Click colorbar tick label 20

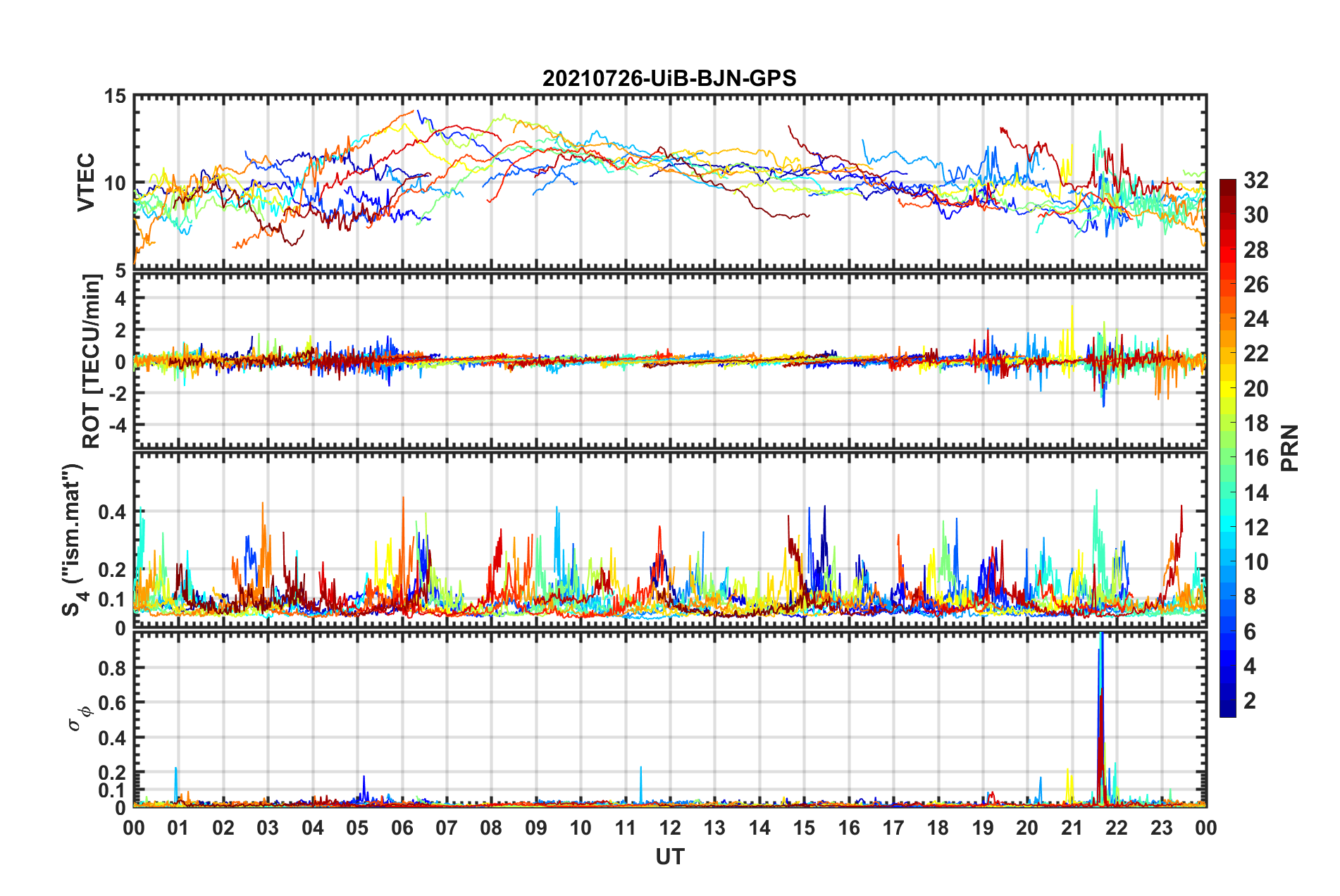click(x=1255, y=389)
